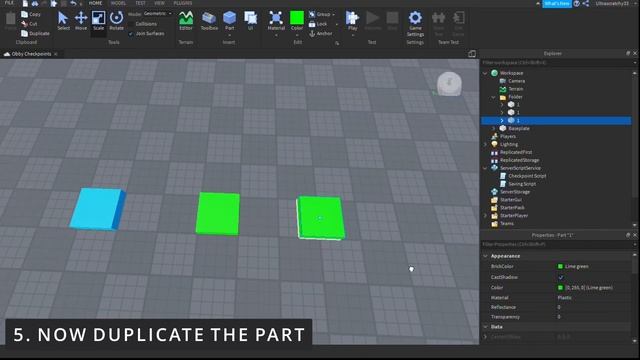Open the Material picker
This screenshot has height=360, width=640.
click(x=276, y=21)
